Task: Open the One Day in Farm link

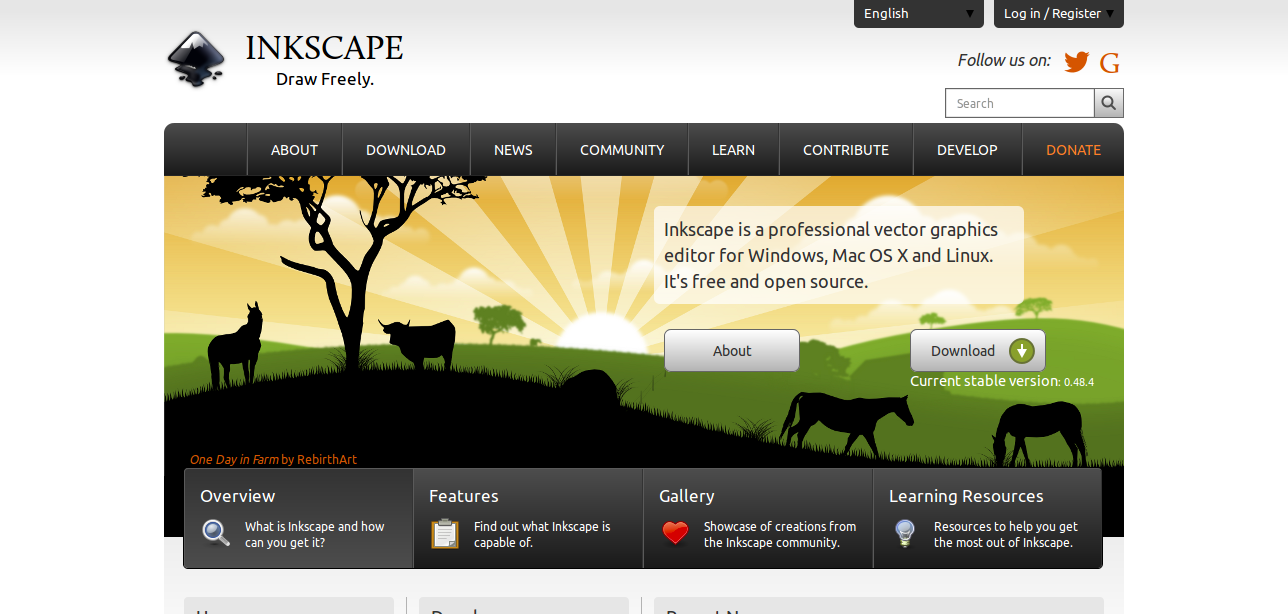Action: click(234, 460)
